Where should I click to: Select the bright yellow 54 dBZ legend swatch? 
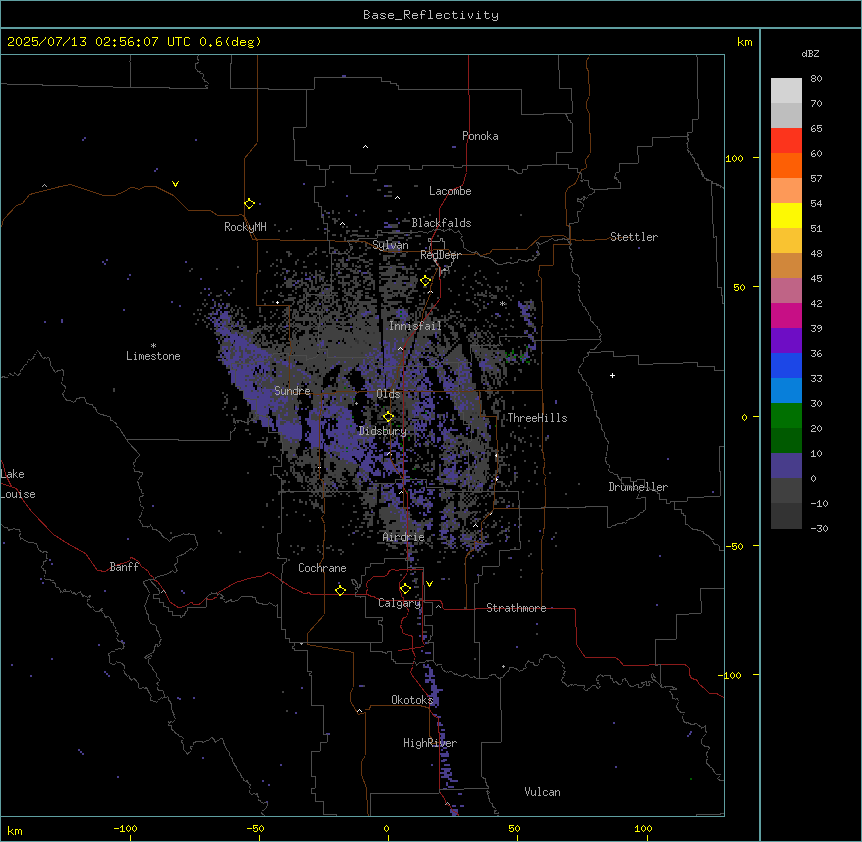[x=786, y=216]
